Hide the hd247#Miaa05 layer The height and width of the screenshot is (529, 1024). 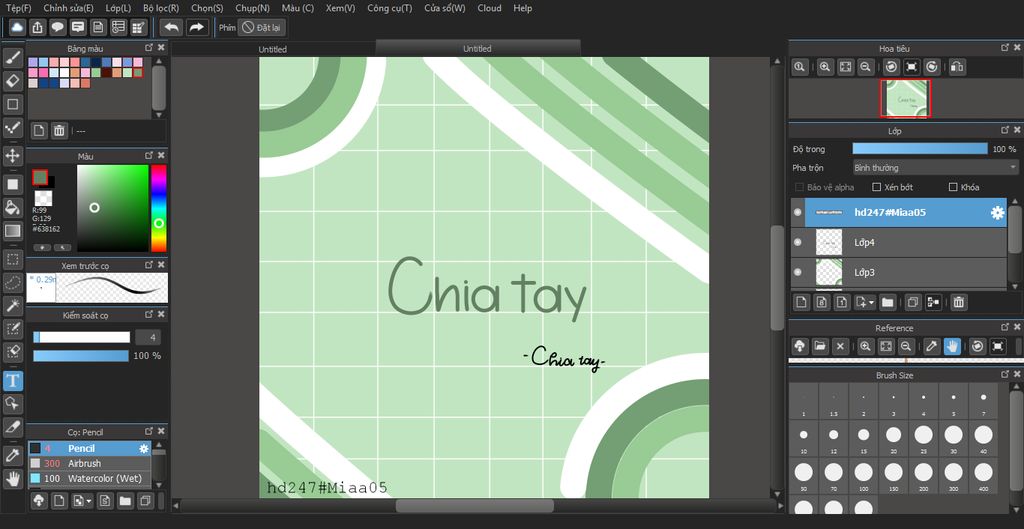click(x=797, y=212)
